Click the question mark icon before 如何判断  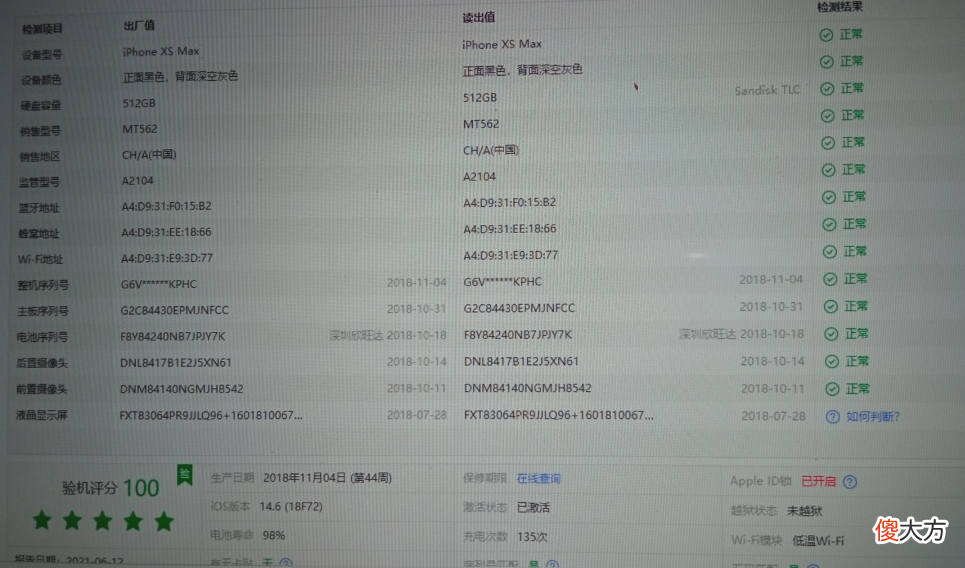(833, 417)
